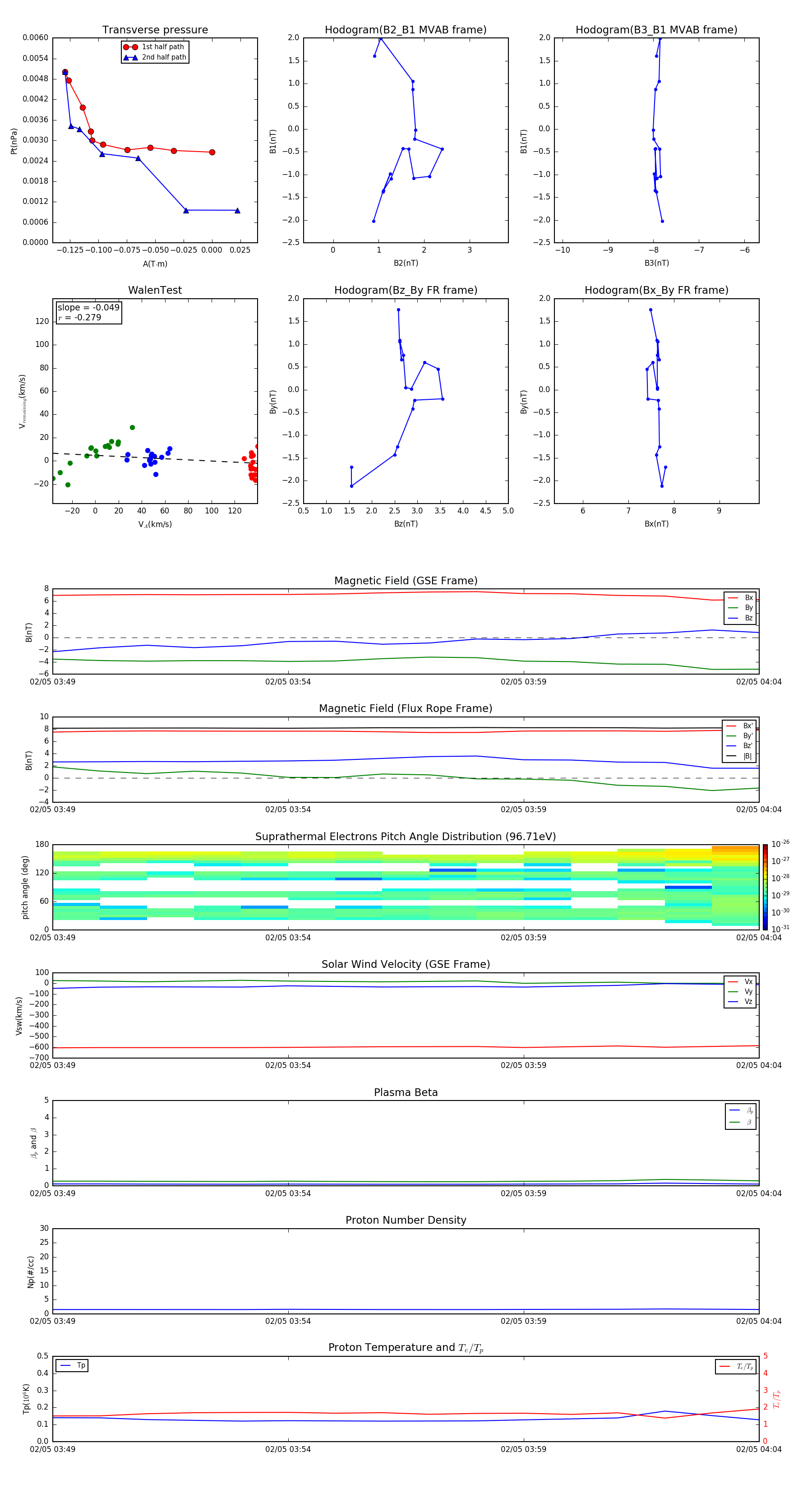Click the 'pitch angle (deg)' axis label
This screenshot has width=812, height=1489.
coord(25,887)
